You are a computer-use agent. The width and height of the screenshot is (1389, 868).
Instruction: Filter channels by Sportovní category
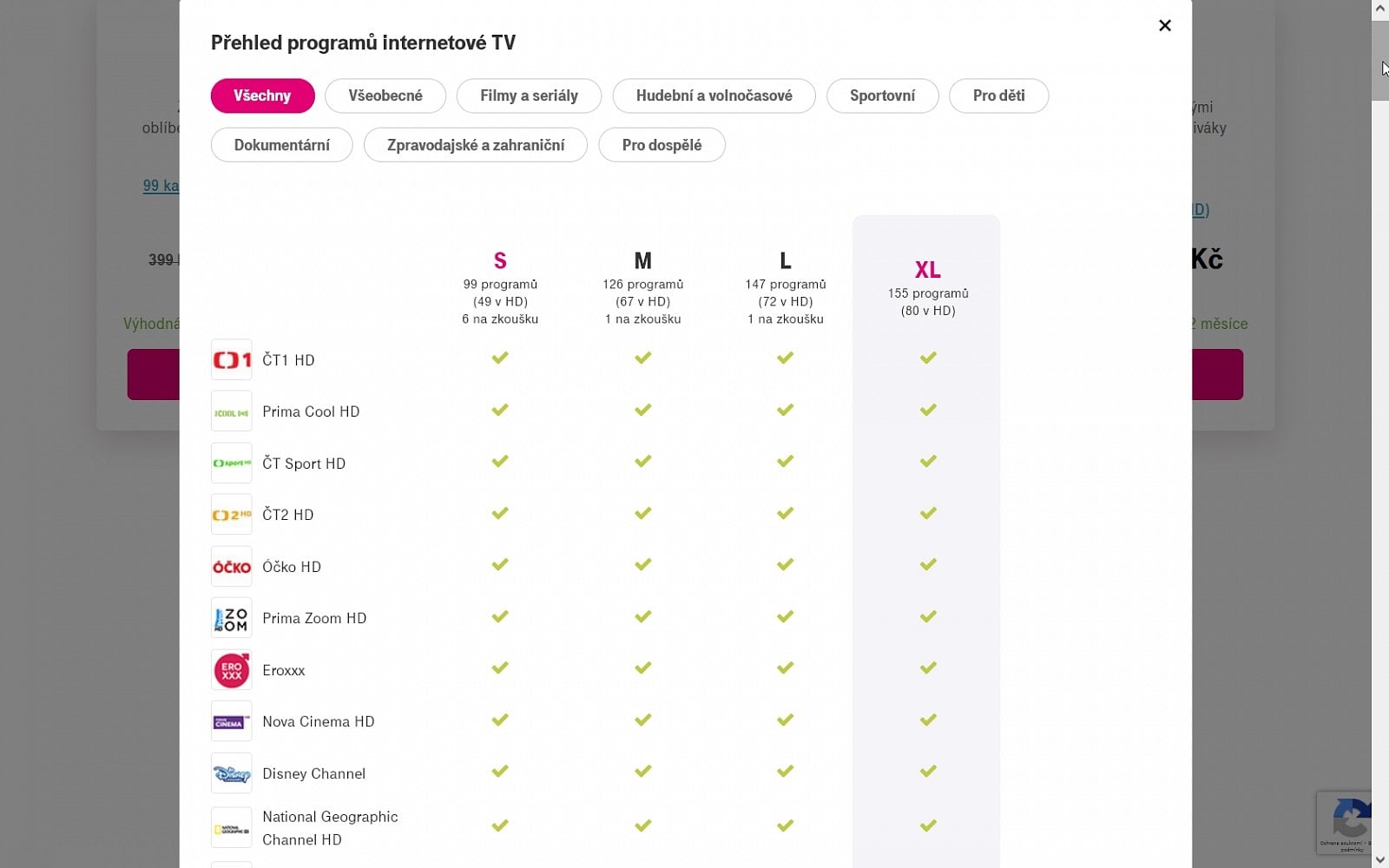point(882,95)
